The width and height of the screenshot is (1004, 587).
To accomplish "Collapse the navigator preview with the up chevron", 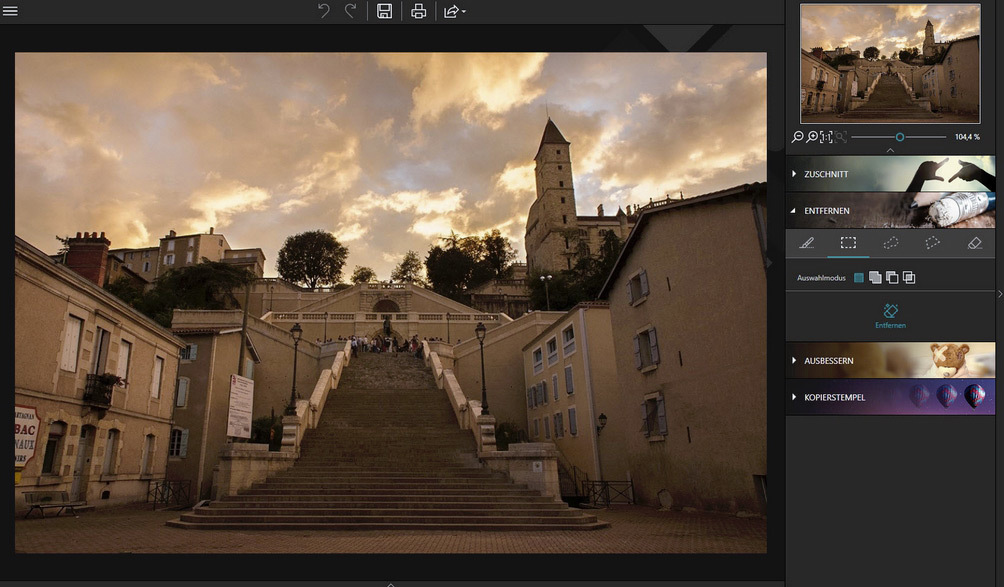I will pos(890,150).
